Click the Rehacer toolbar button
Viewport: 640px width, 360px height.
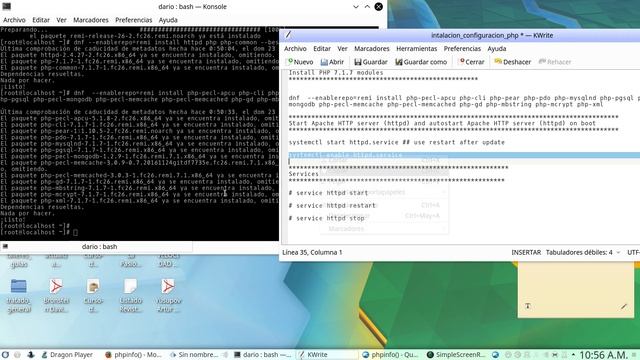coord(555,62)
